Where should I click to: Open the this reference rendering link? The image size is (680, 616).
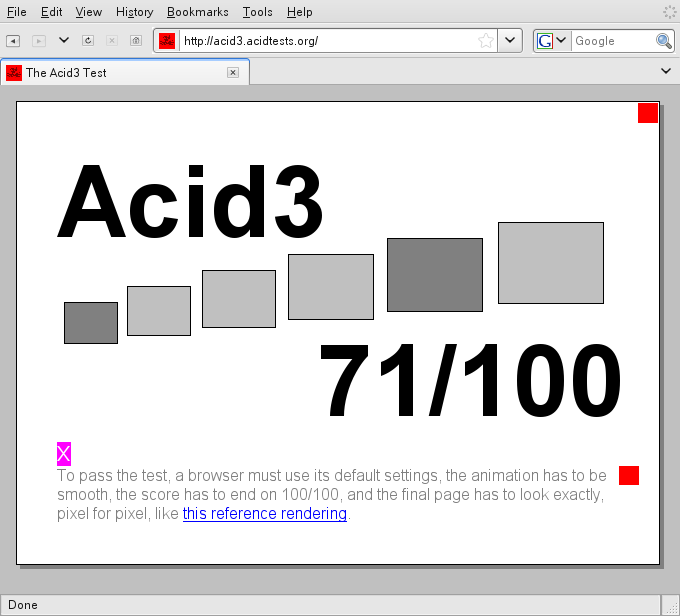click(265, 514)
